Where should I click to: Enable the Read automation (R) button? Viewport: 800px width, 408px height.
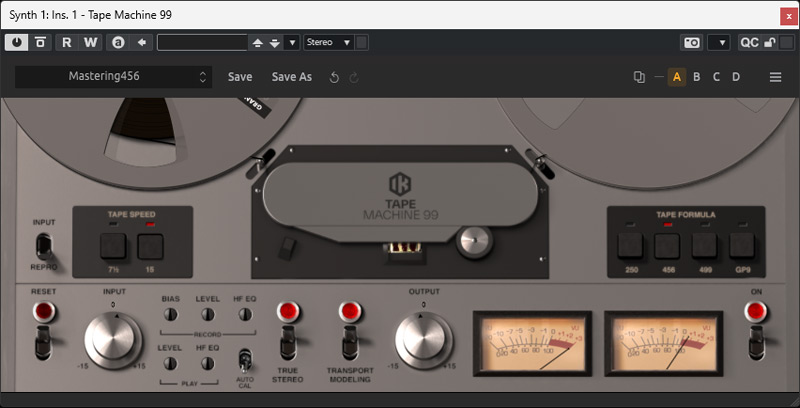pyautogui.click(x=67, y=42)
